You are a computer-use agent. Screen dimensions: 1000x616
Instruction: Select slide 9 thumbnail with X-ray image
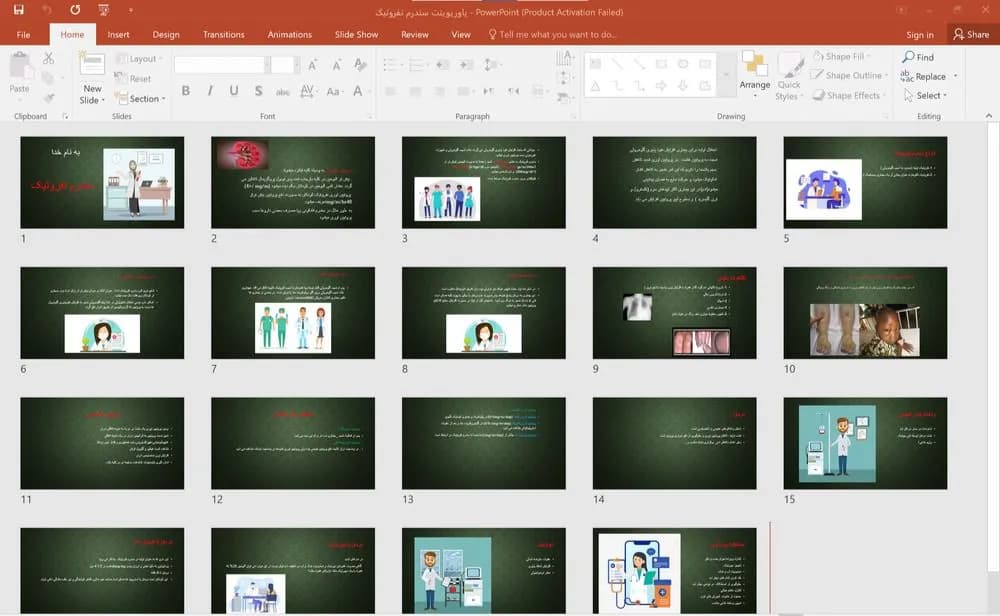tap(675, 312)
